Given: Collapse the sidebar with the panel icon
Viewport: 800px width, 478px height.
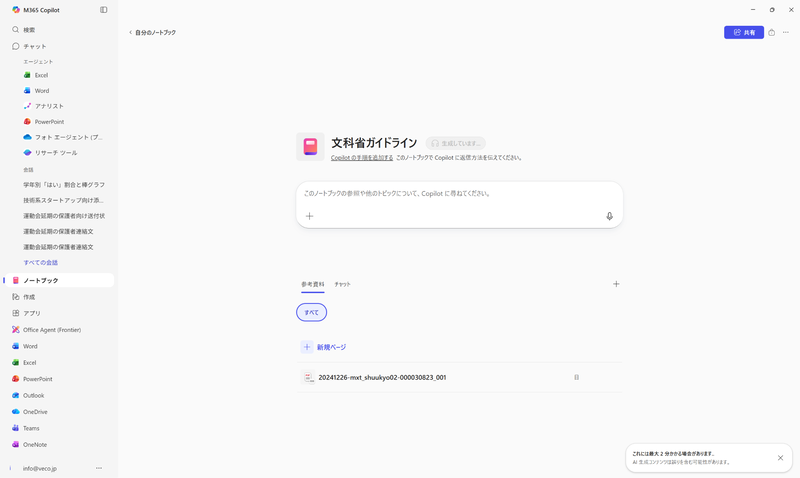Looking at the screenshot, I should pos(104,10).
